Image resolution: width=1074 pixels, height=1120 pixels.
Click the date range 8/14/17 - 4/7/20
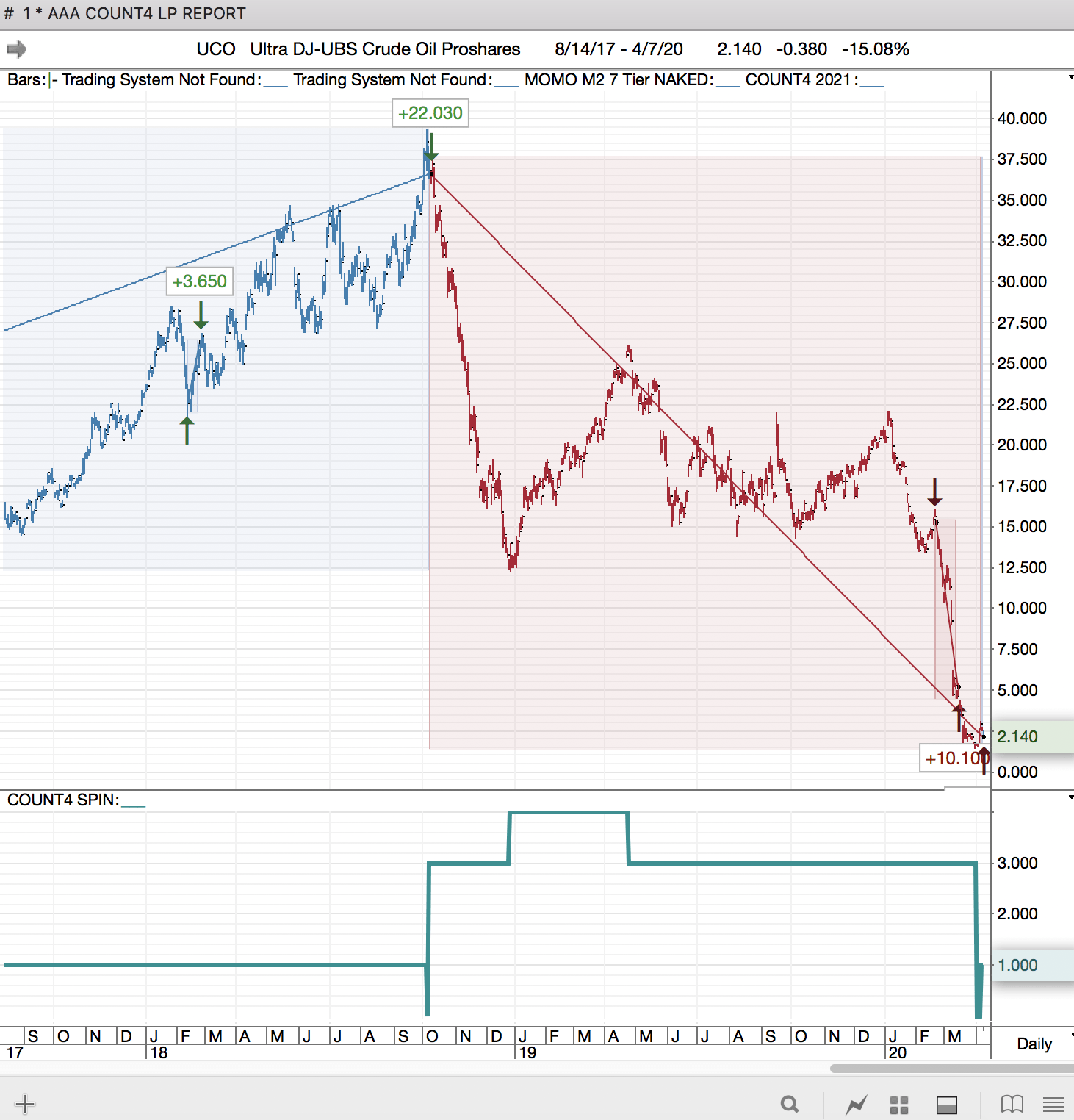(619, 49)
